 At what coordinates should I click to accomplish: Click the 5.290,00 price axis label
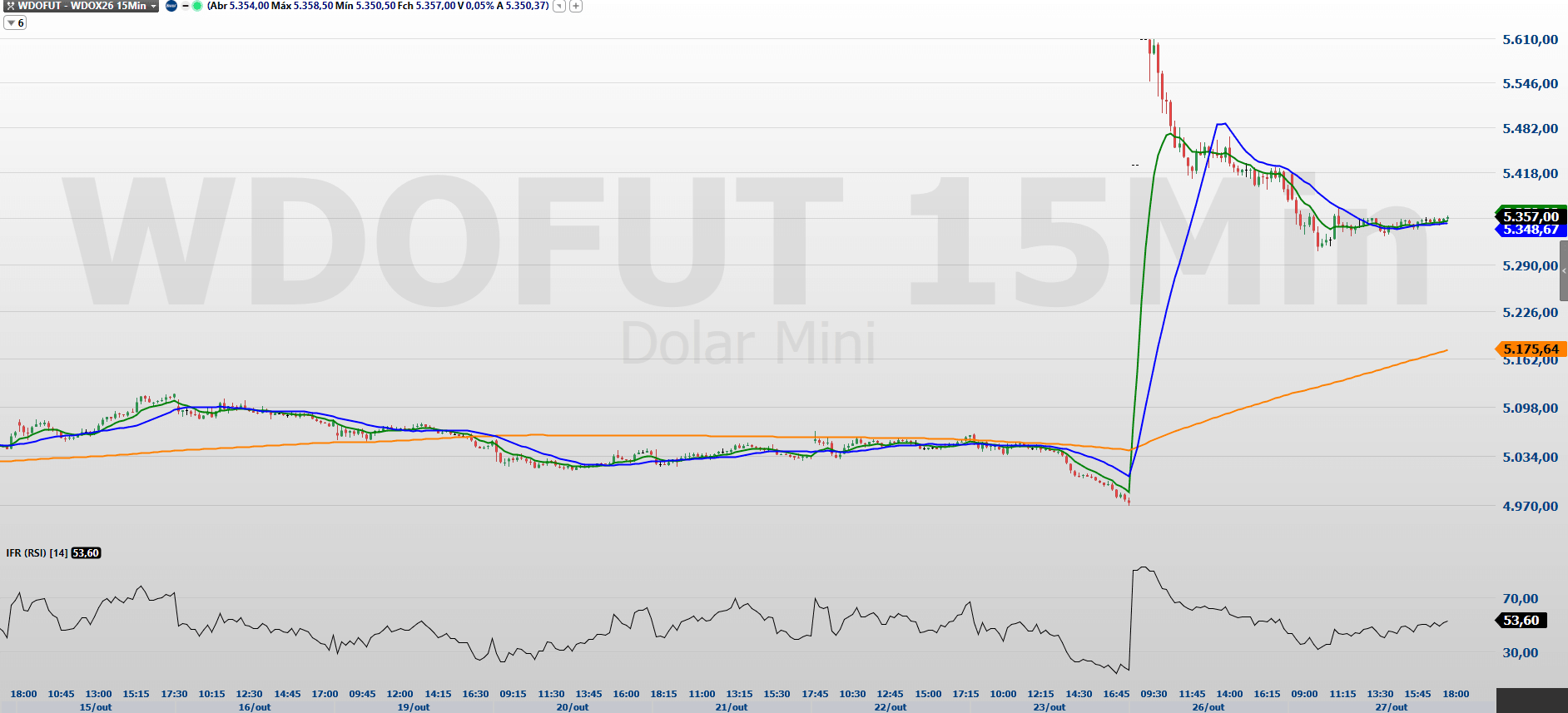point(1530,265)
